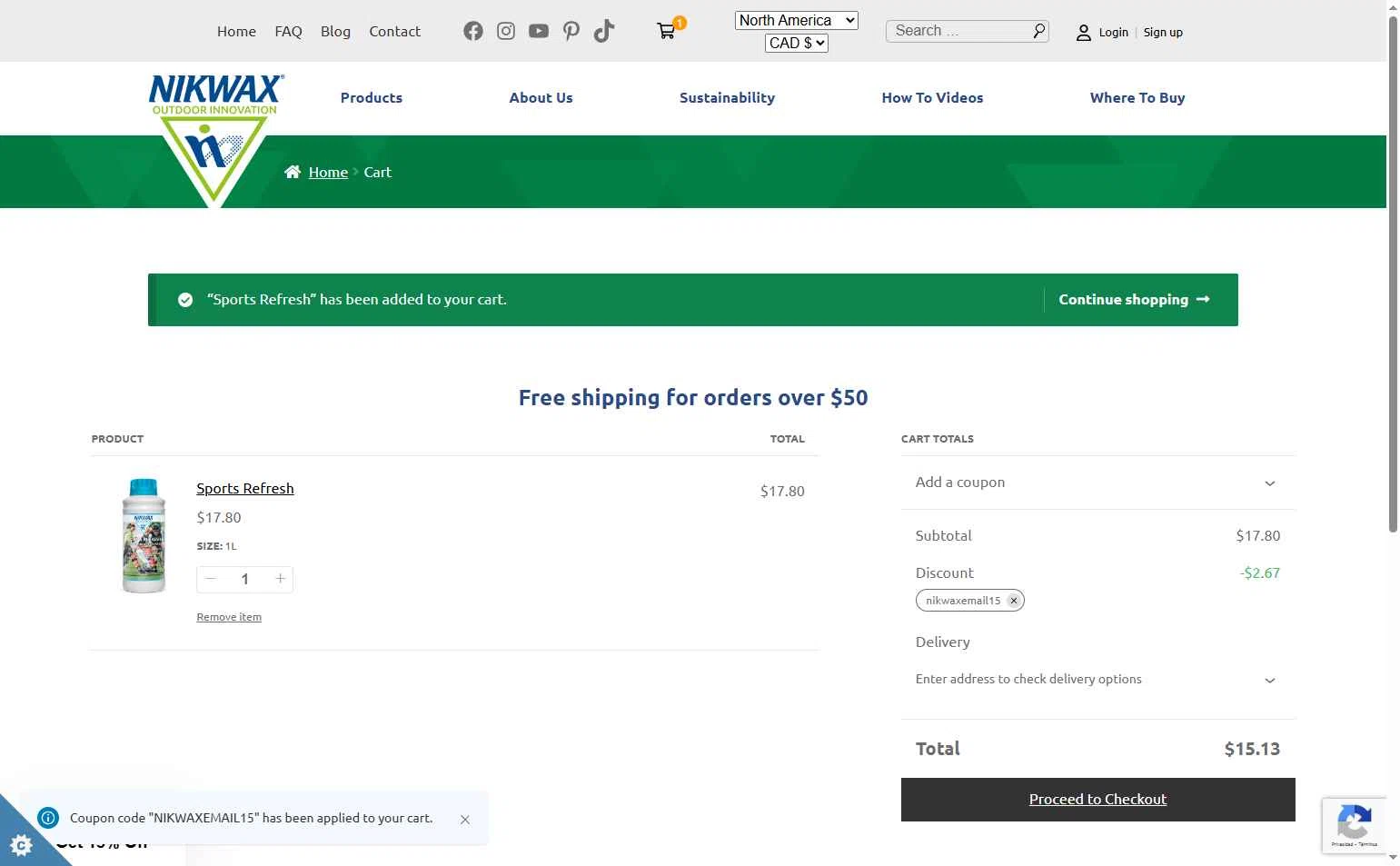Open the North America region dropdown
Screen dimensions: 1400x866
[797, 20]
